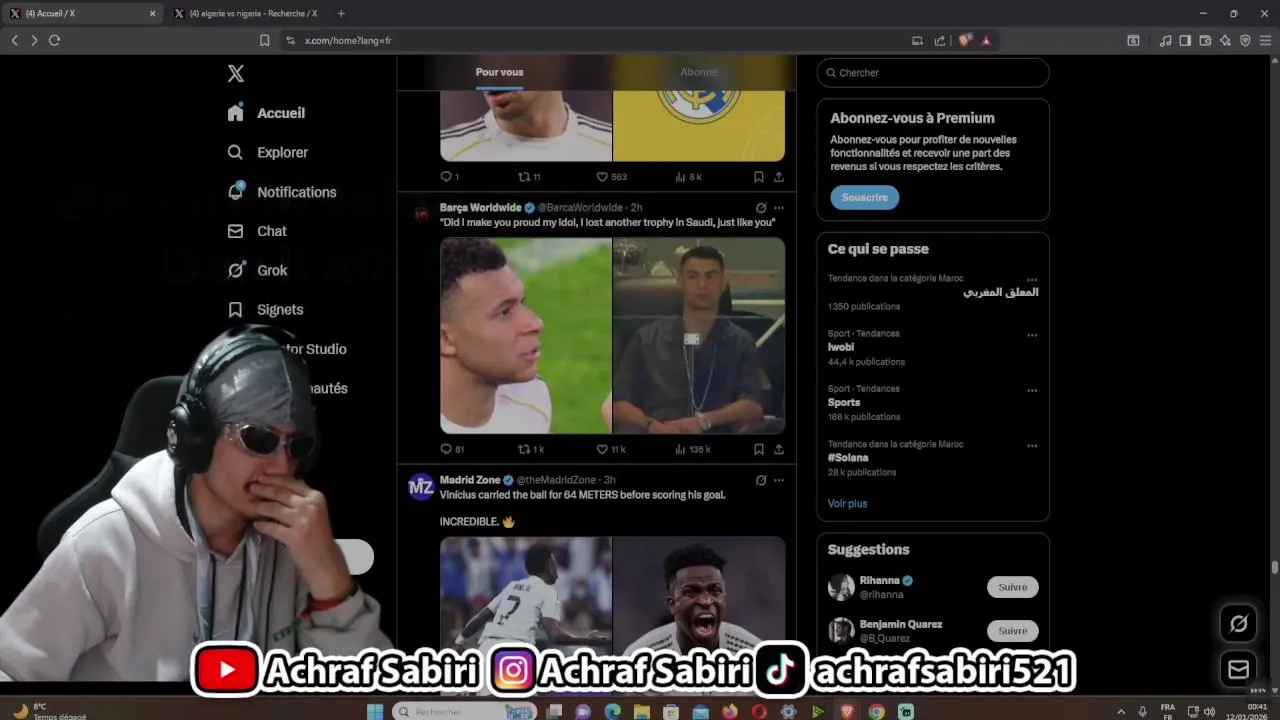
Task: Follow Benjamin Quarez with the Suivre button
Action: pos(1012,631)
